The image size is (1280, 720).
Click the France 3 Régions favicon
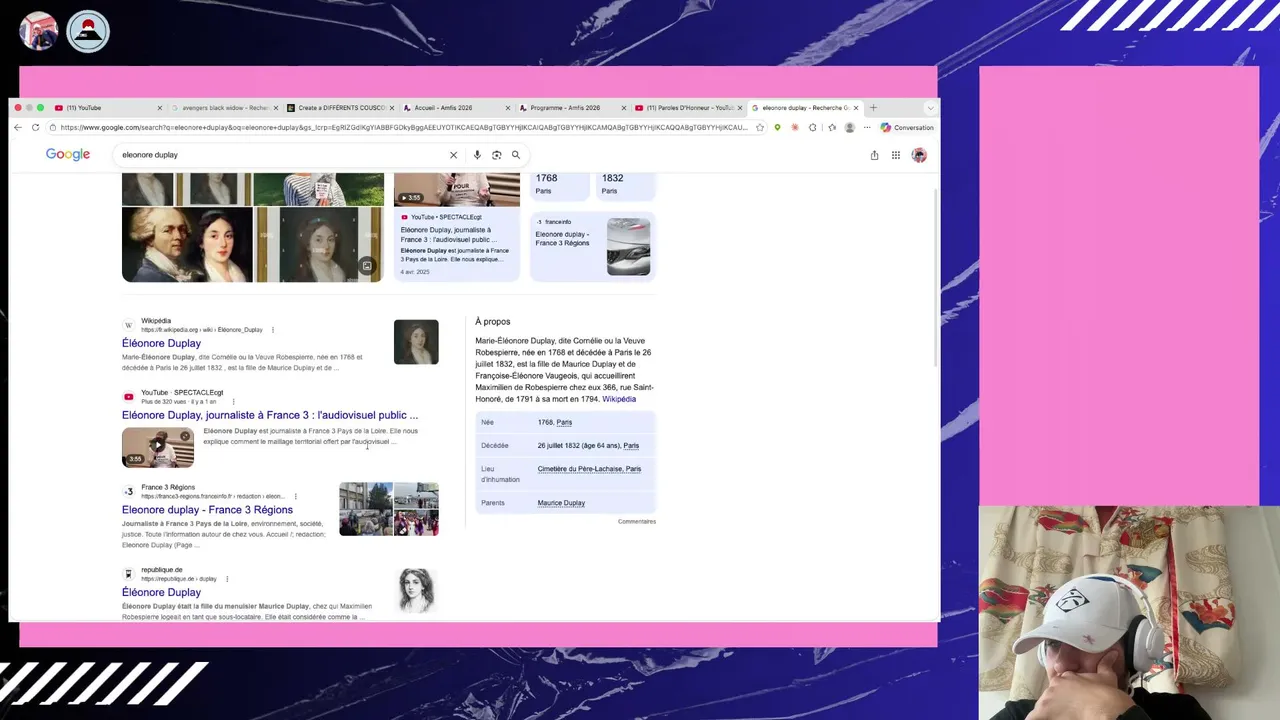(128, 491)
